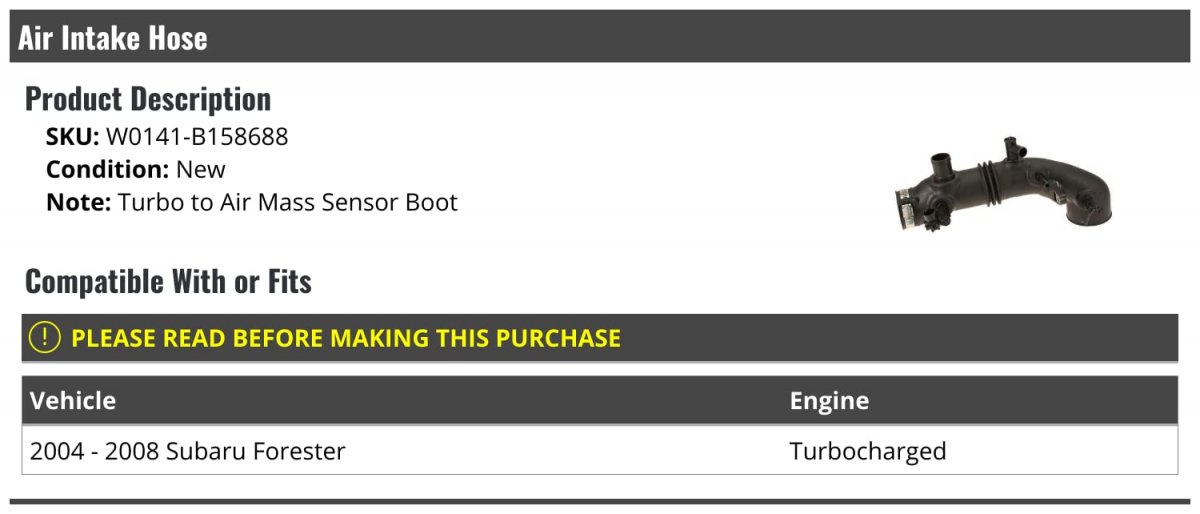The image size is (1200, 514).
Task: Click the SKU label
Action: click(x=73, y=137)
